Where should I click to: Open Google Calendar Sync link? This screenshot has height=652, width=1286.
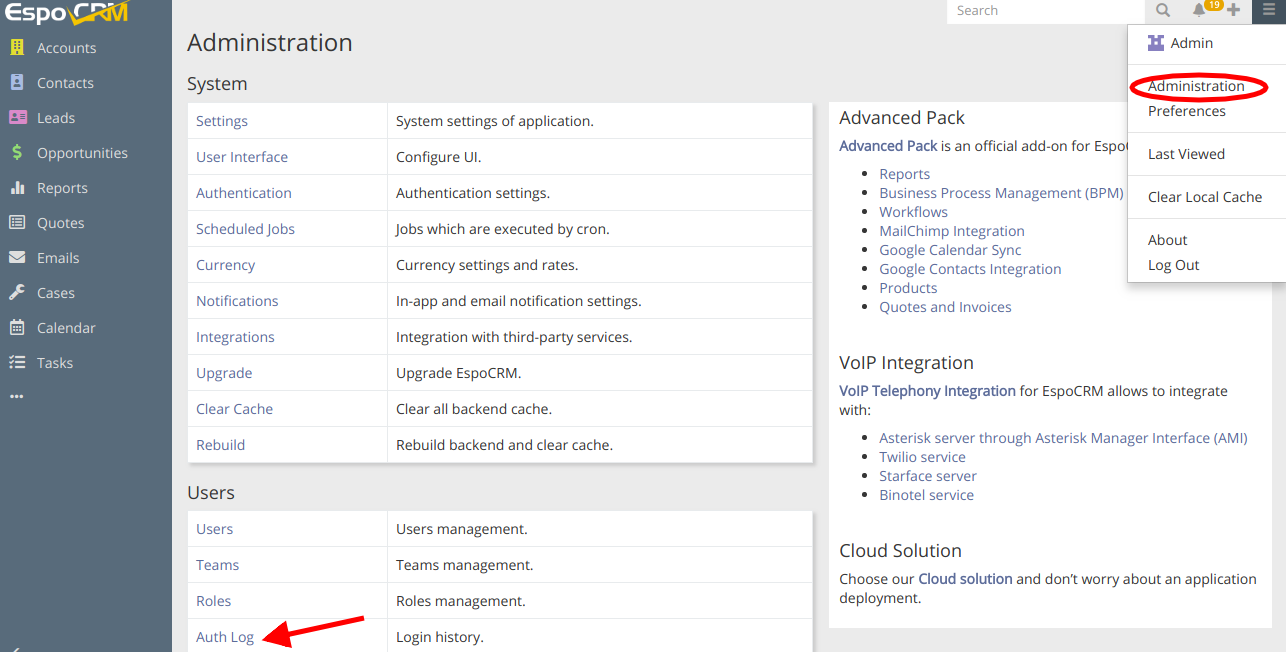click(950, 250)
